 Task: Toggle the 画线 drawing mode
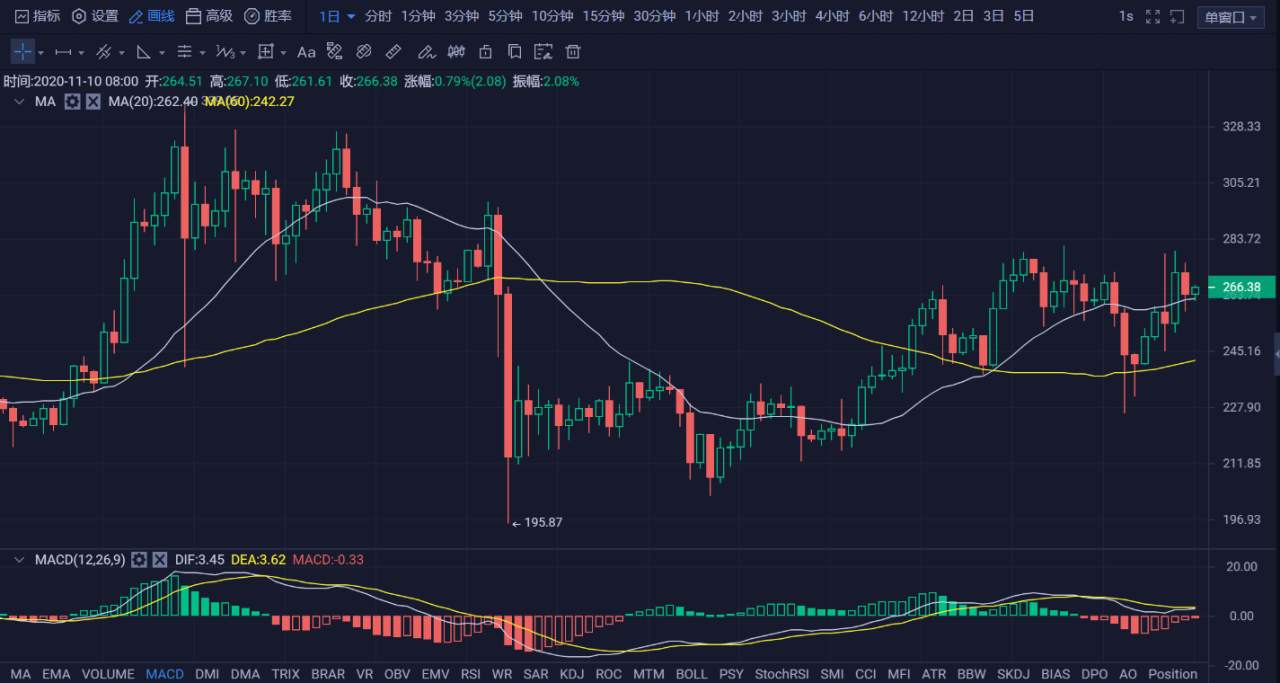click(152, 16)
